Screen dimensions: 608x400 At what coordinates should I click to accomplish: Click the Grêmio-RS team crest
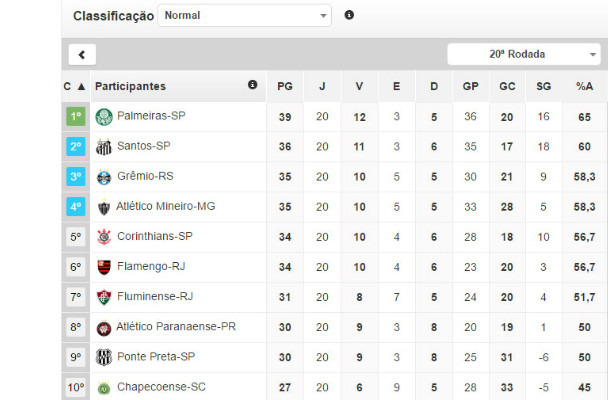click(104, 177)
